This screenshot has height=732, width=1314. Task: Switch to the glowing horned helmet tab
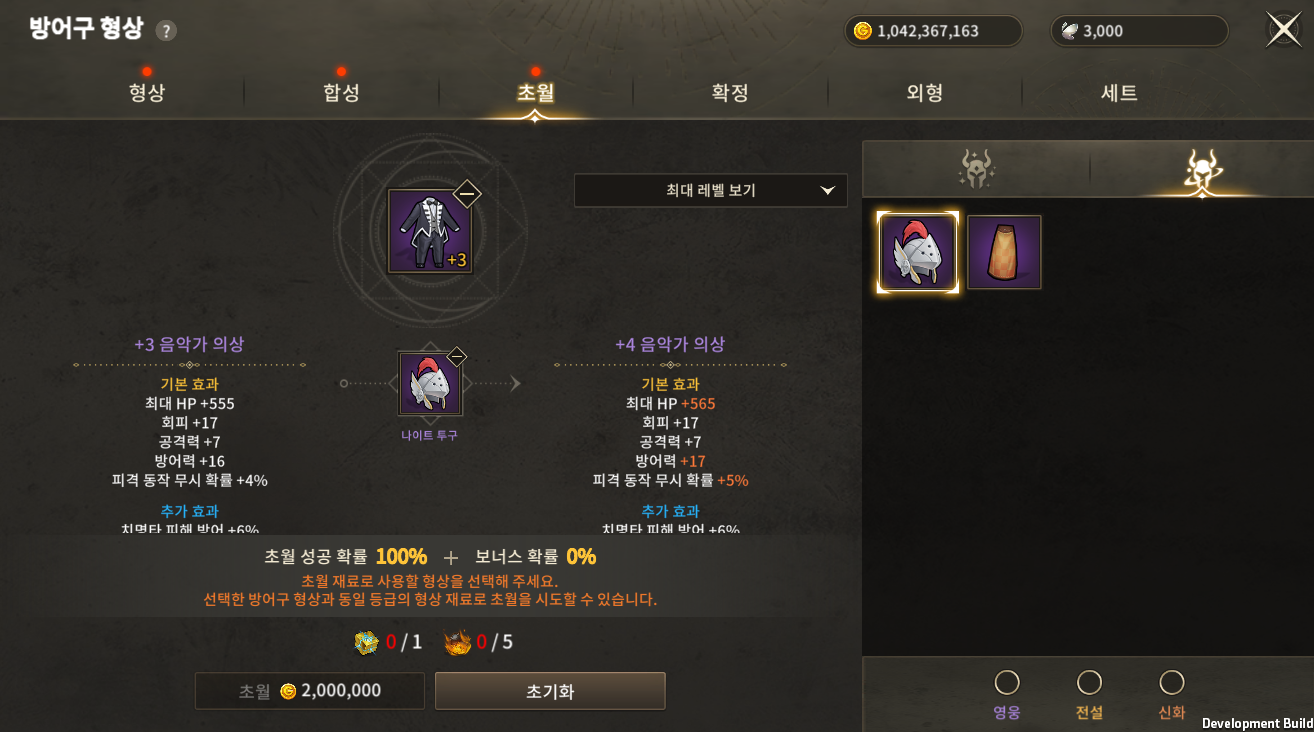(1201, 170)
